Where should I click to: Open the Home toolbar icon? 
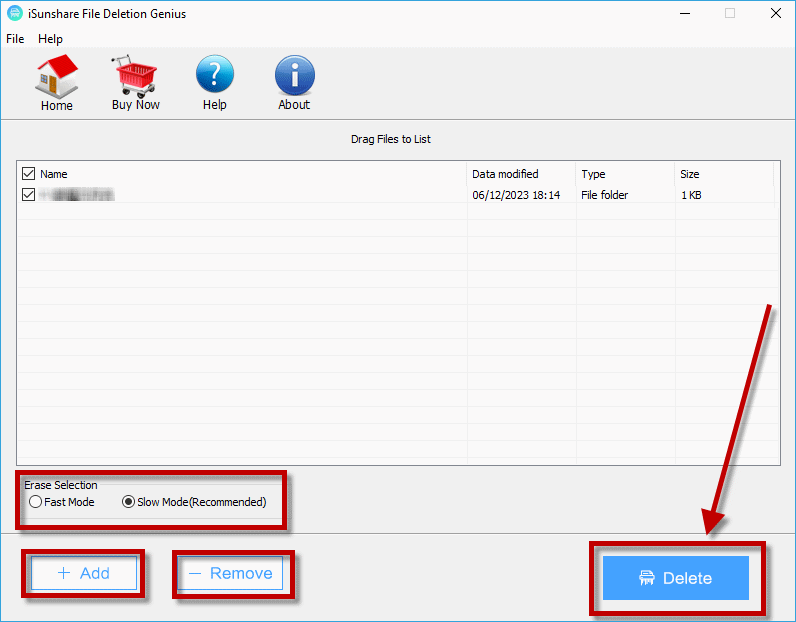coord(56,83)
